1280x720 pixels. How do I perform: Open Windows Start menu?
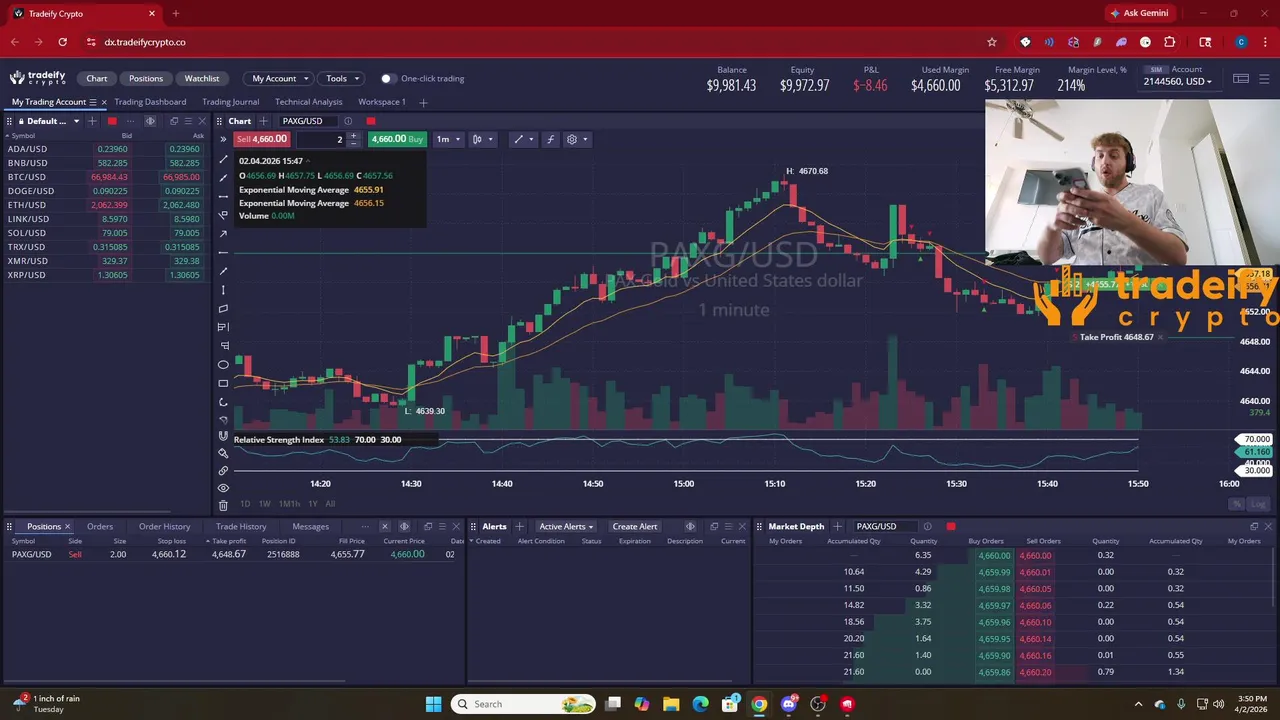pos(433,704)
